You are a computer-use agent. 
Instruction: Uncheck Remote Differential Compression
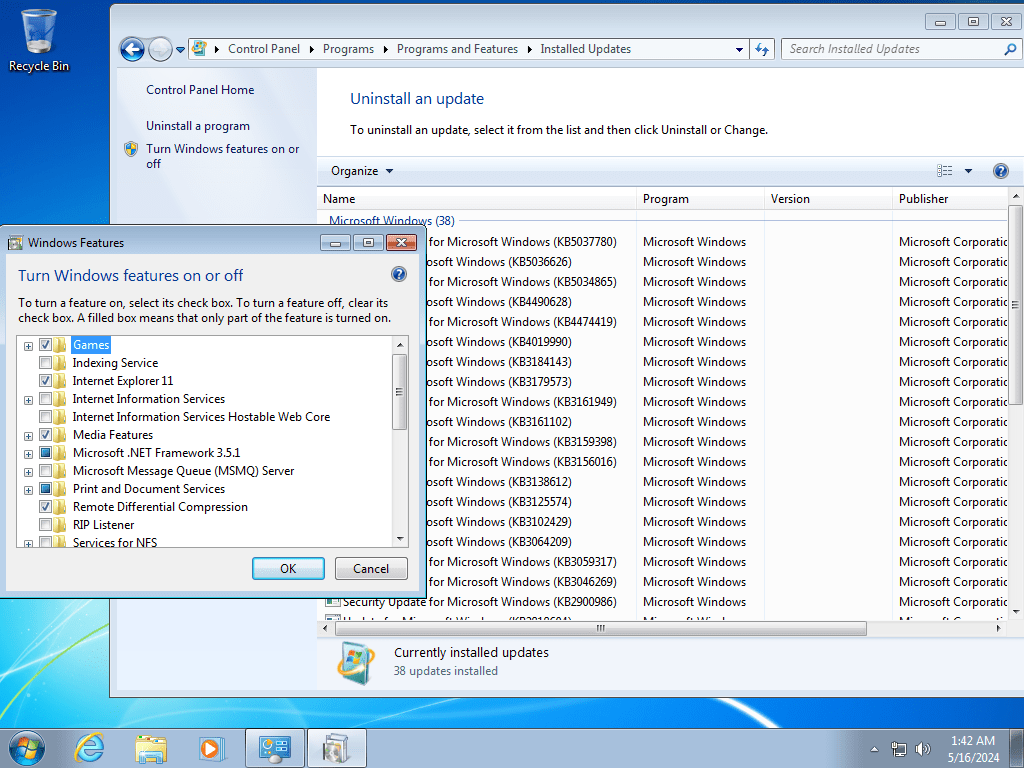[x=46, y=507]
